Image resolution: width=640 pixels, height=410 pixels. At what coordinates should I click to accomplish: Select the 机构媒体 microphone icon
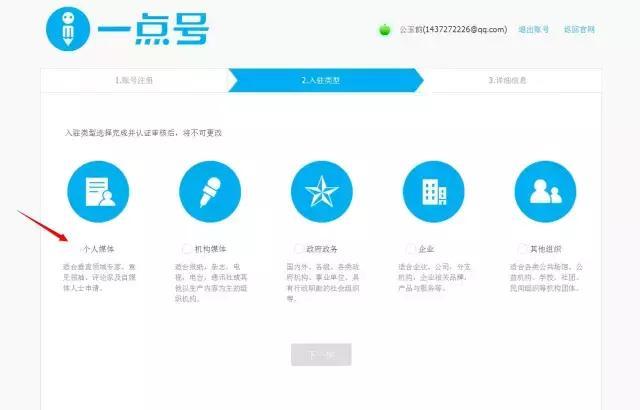(x=210, y=192)
